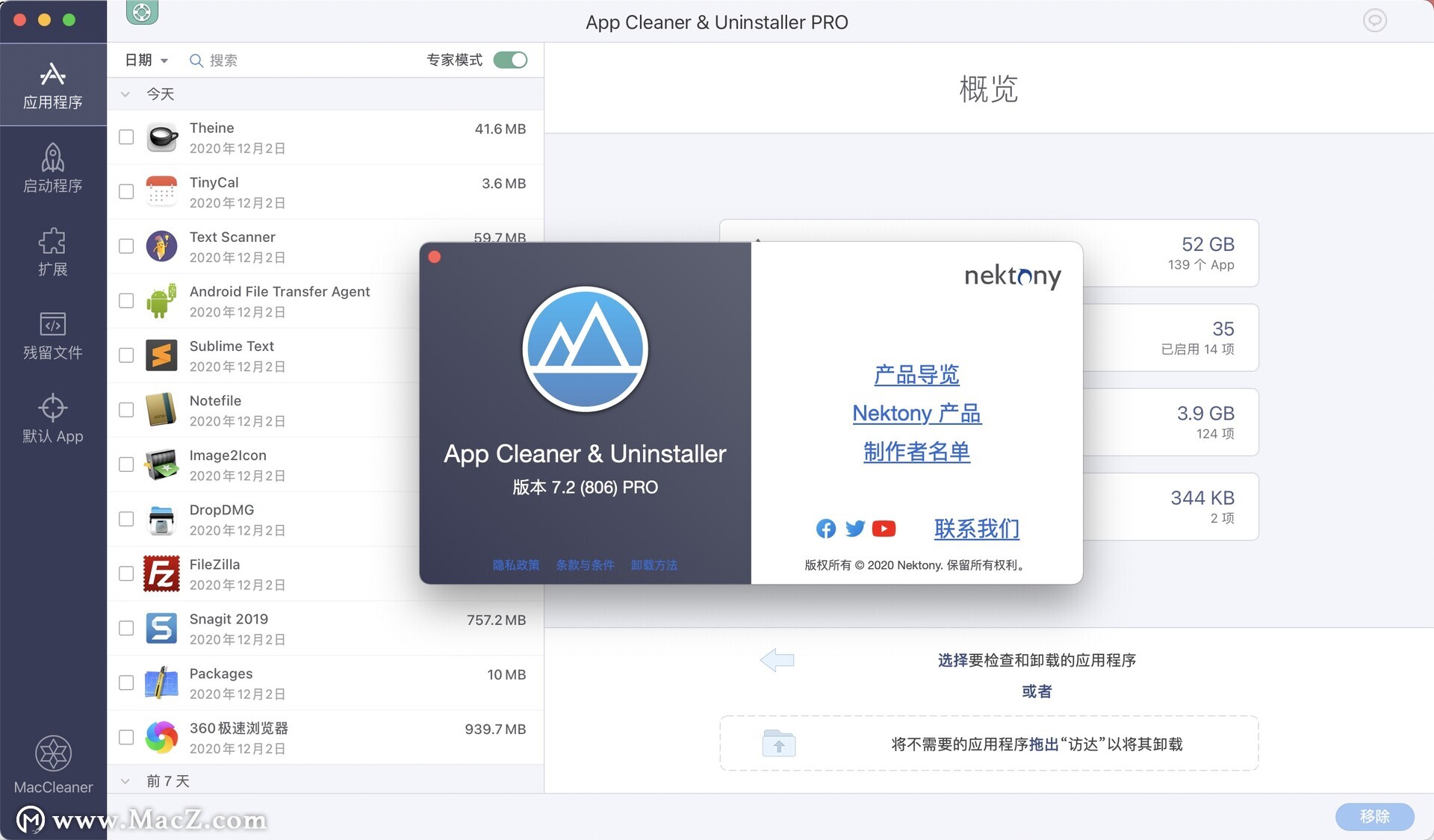Click the 360极速浏览器 app icon
Viewport: 1434px width, 840px height.
point(161,737)
